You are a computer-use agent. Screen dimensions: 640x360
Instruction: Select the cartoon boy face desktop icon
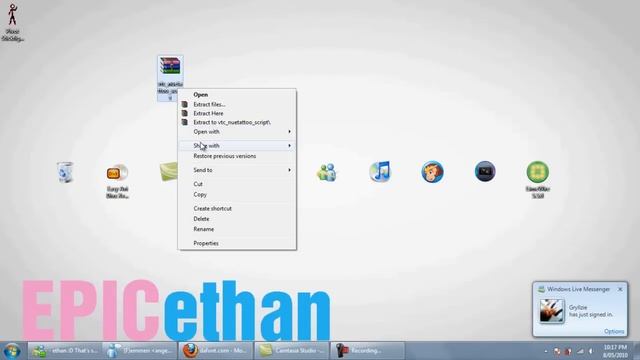click(x=433, y=171)
